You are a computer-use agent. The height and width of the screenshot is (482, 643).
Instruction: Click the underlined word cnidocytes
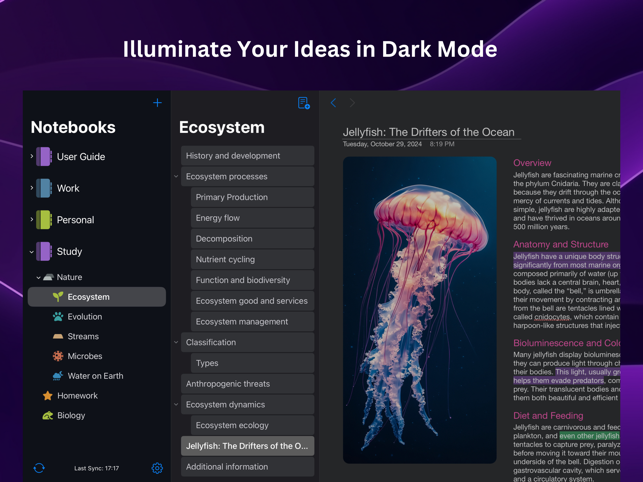click(552, 317)
